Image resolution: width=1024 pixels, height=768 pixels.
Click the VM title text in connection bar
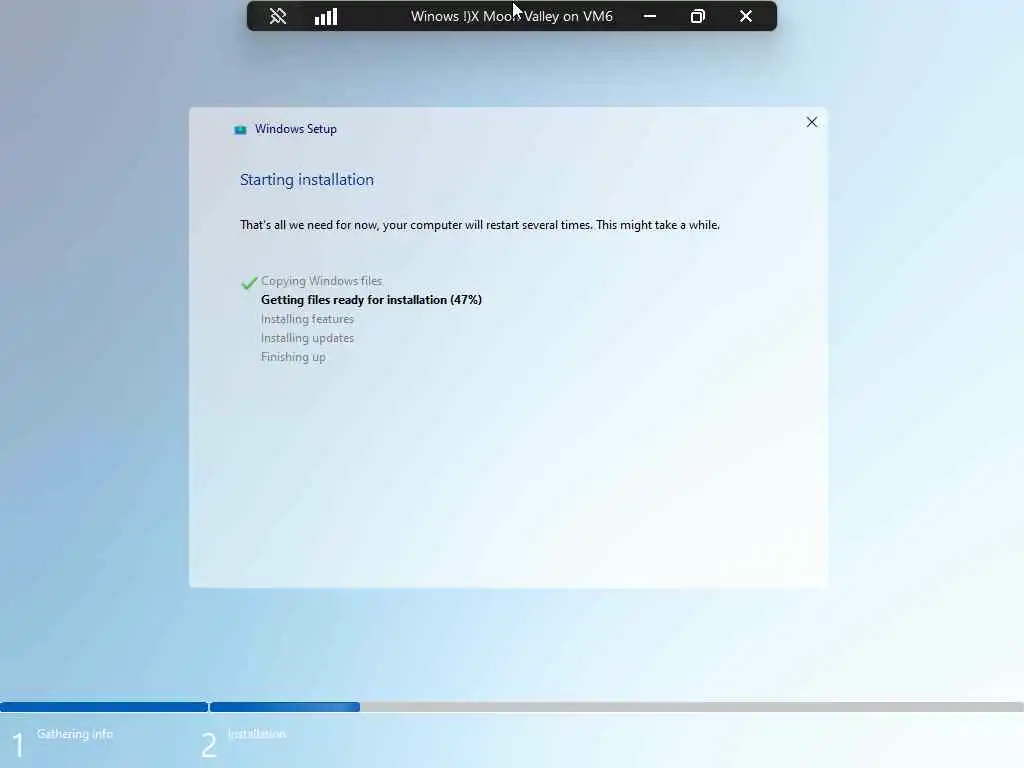point(511,16)
